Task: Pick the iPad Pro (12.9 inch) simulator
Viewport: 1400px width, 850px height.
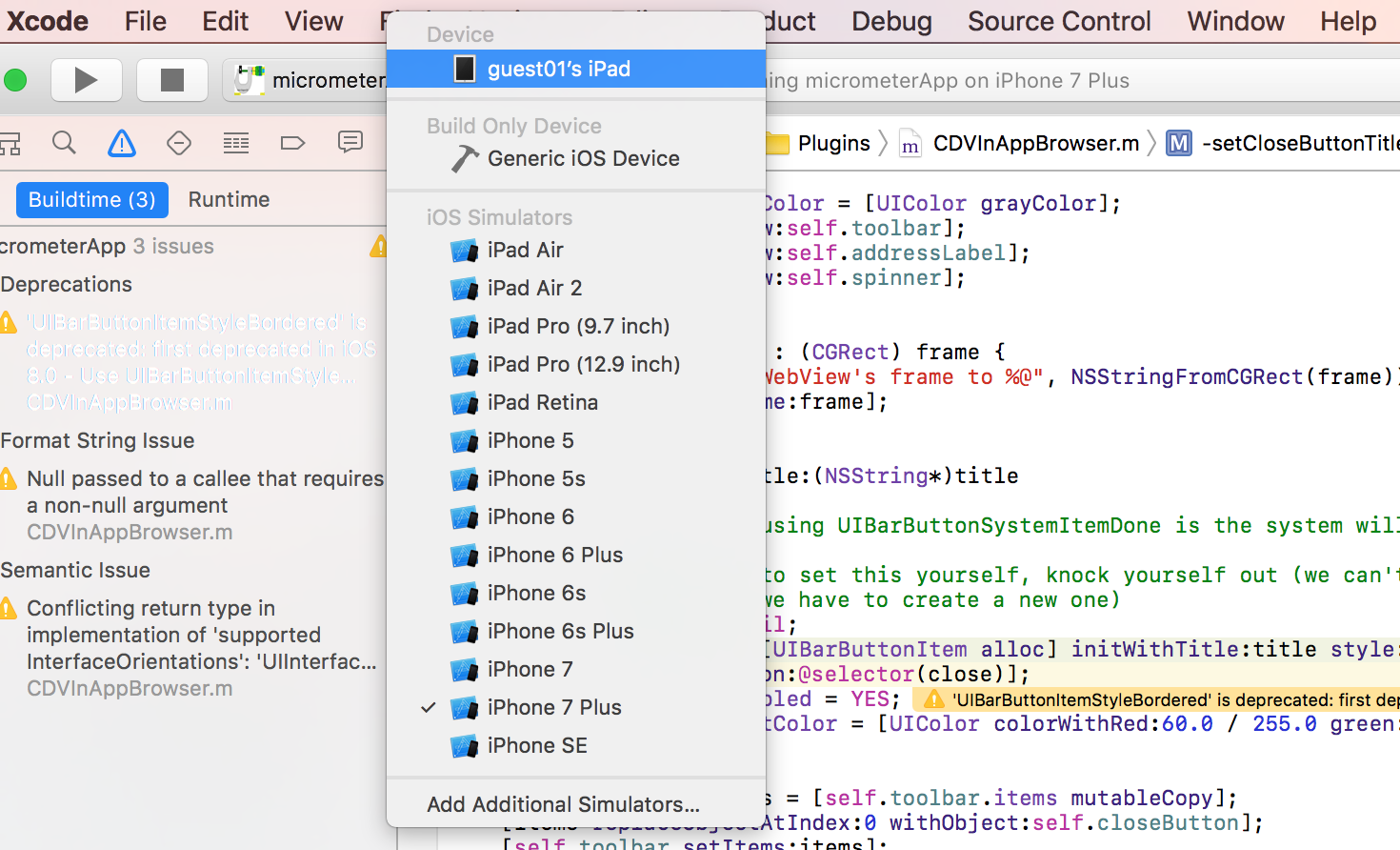Action: [576, 364]
